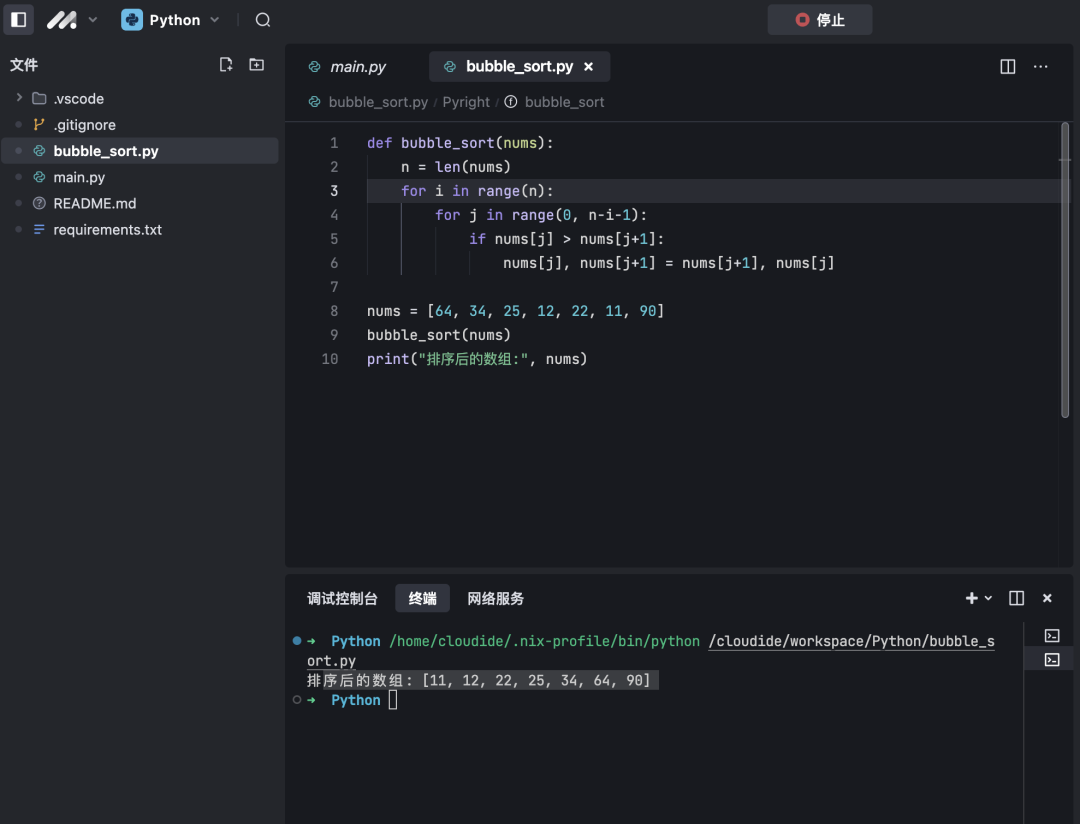Screen dimensions: 1080x824
Task: Open requirements.txt file
Action: tap(107, 229)
